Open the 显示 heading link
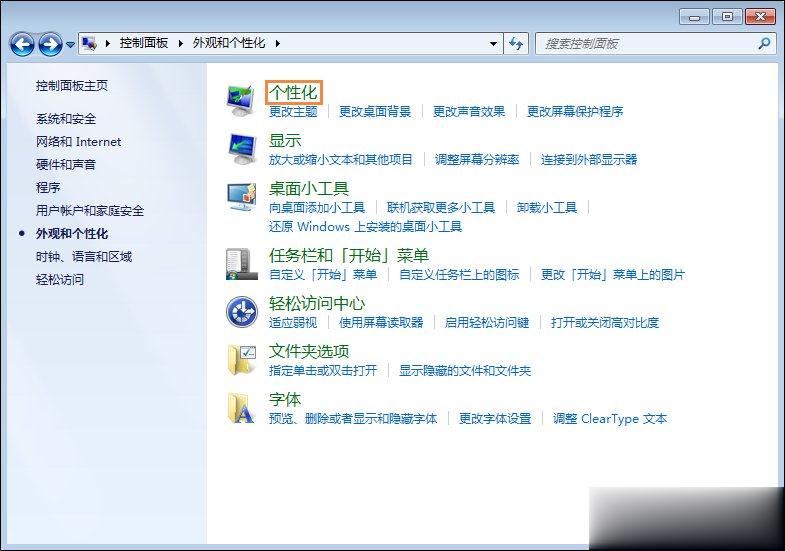Screen dimensions: 785x551 (285, 140)
